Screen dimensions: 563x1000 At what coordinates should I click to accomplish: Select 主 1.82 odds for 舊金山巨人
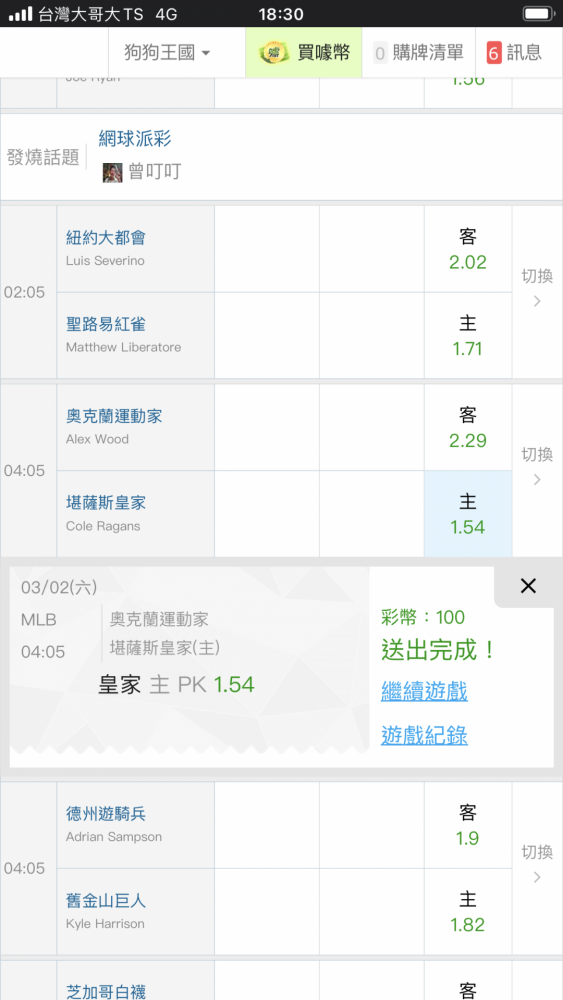[x=467, y=912]
